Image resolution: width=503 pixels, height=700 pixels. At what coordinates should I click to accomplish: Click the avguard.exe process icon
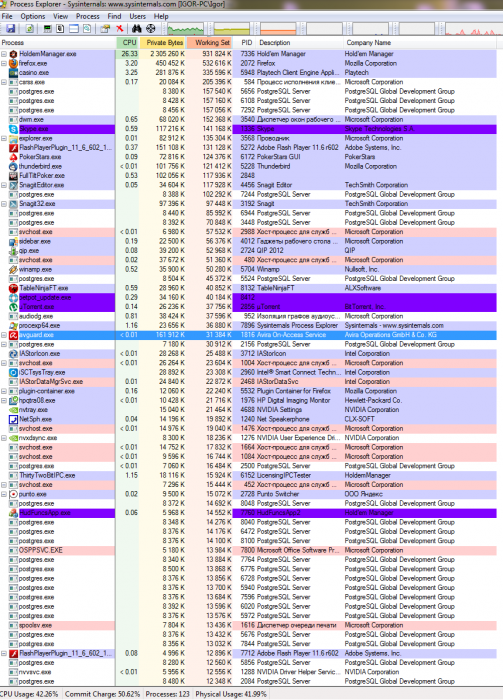[13, 335]
